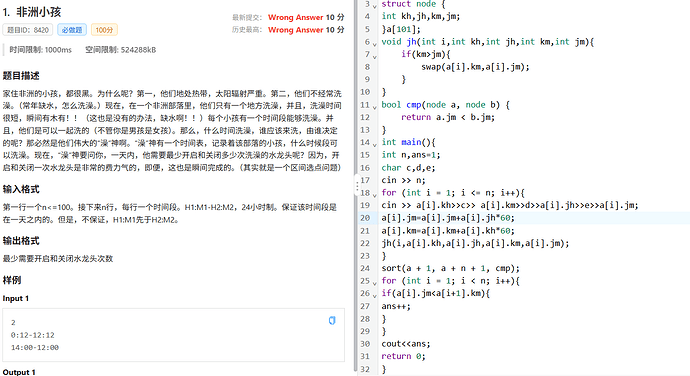Click the Output 1 label

point(19,372)
